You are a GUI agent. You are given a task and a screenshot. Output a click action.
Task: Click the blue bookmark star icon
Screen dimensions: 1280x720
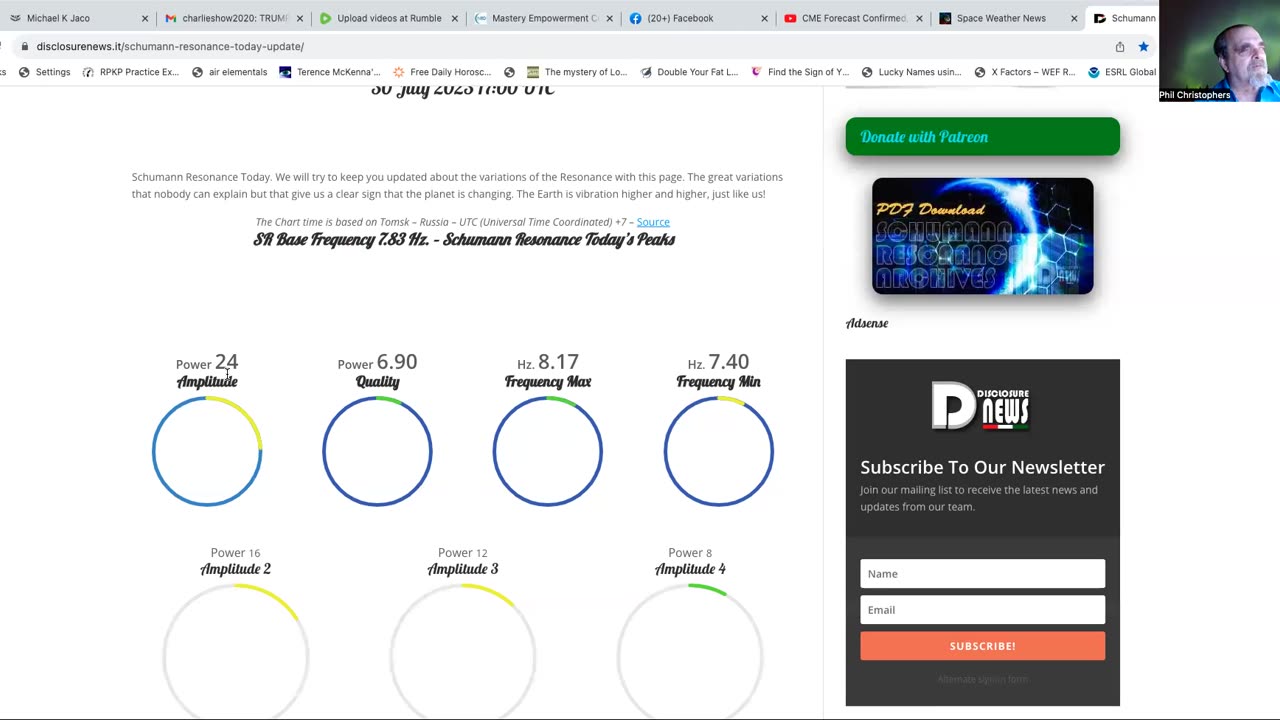1143,47
